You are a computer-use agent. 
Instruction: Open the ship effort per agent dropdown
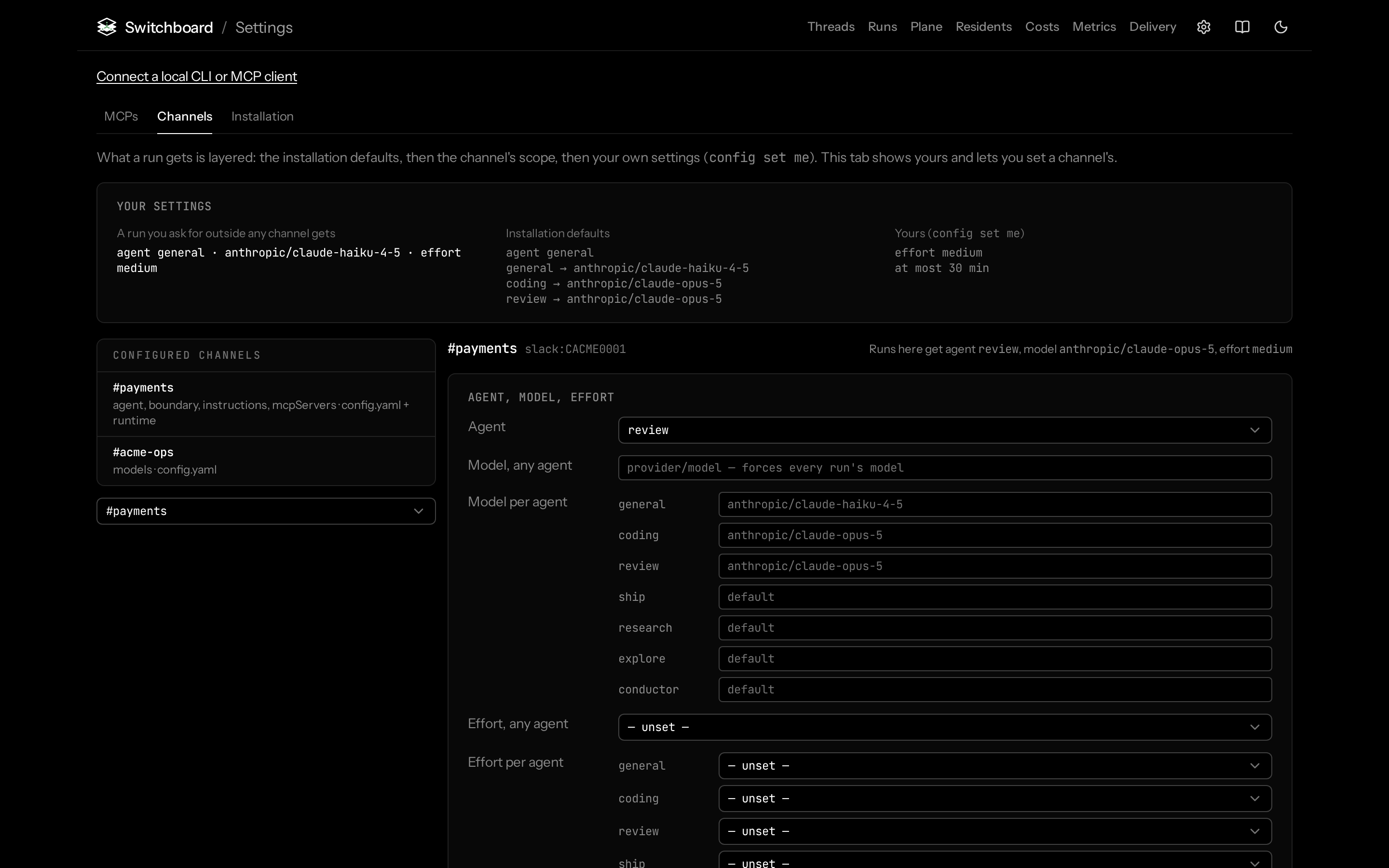point(995,860)
